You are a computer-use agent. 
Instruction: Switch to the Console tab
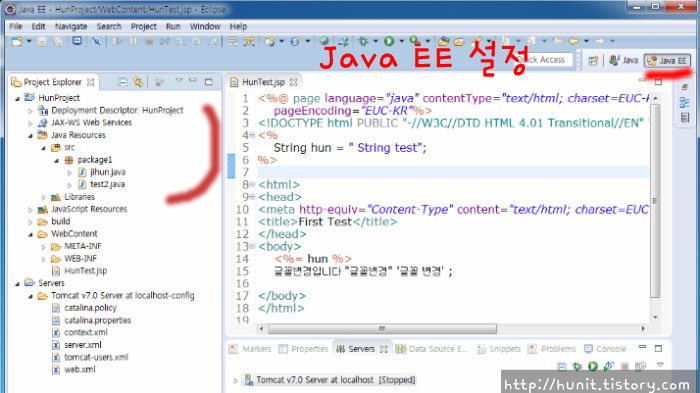(x=605, y=349)
